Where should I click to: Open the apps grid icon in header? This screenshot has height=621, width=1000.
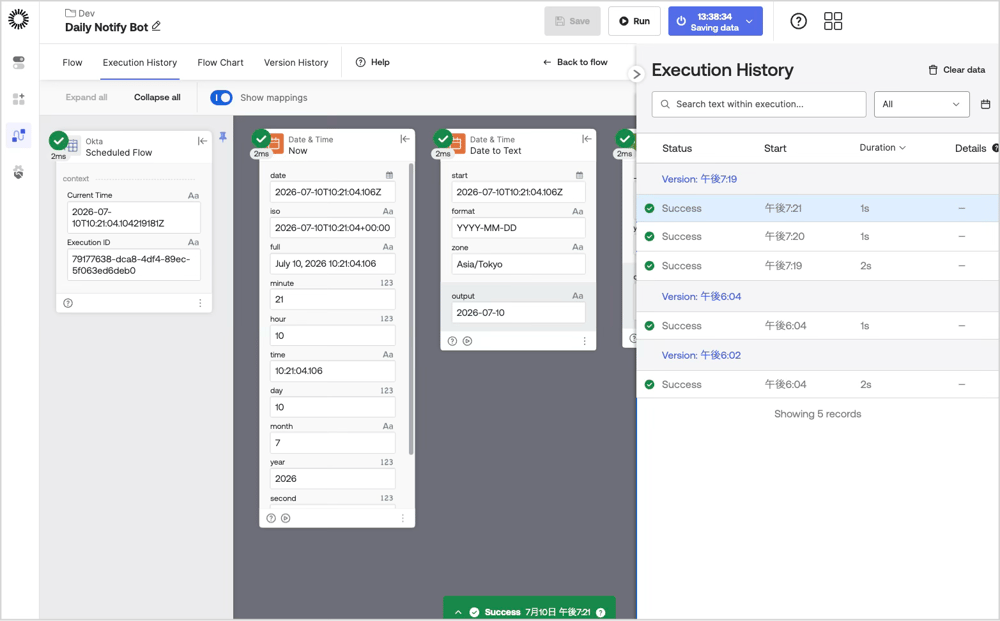[x=832, y=21]
